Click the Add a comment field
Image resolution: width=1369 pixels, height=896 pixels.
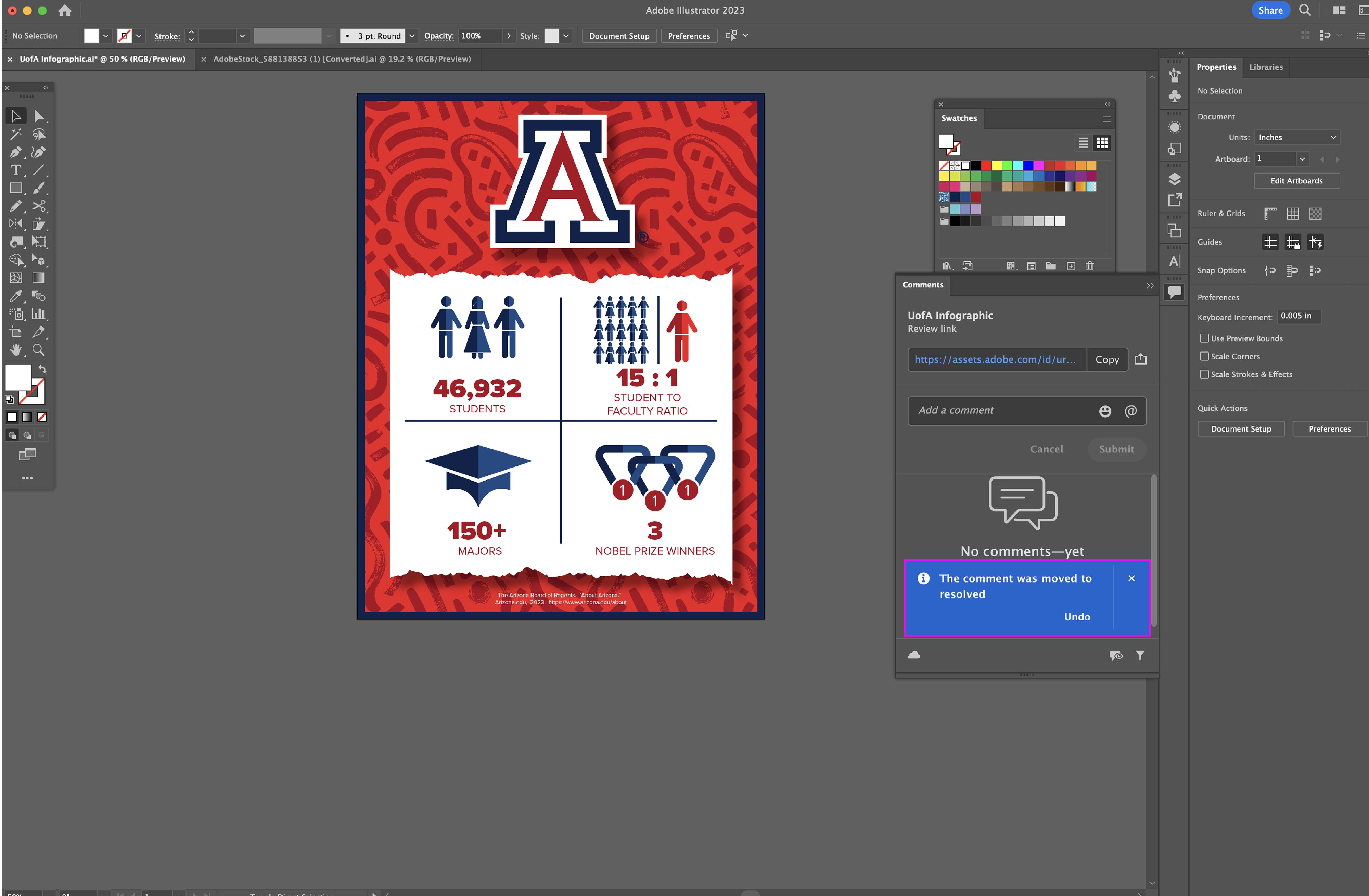coord(1001,411)
